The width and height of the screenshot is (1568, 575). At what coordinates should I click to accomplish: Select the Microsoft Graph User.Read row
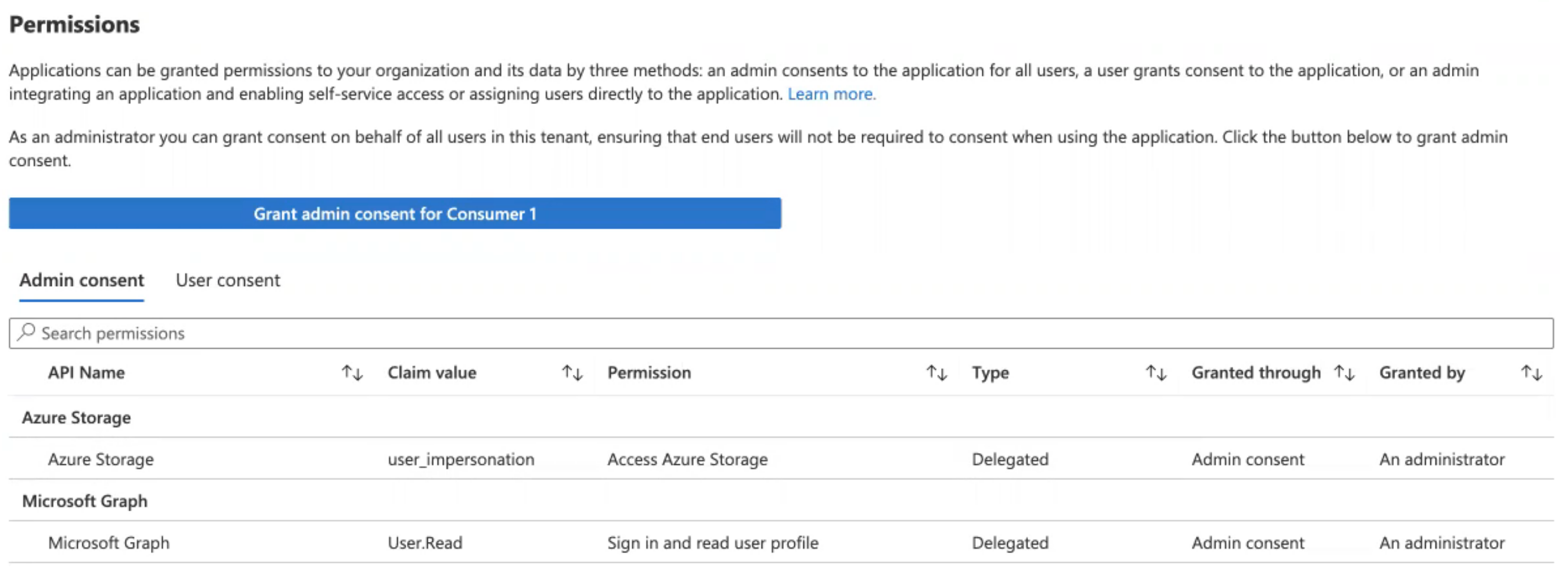pyautogui.click(x=109, y=543)
